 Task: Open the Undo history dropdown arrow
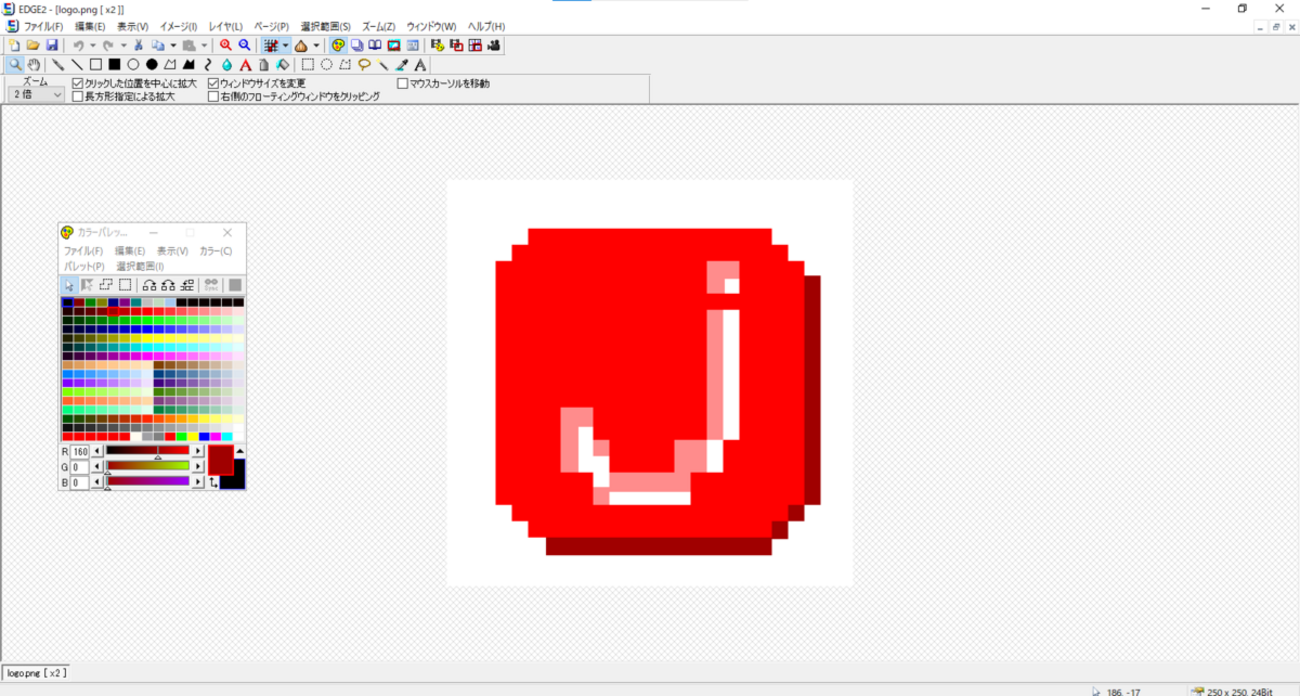[x=93, y=45]
